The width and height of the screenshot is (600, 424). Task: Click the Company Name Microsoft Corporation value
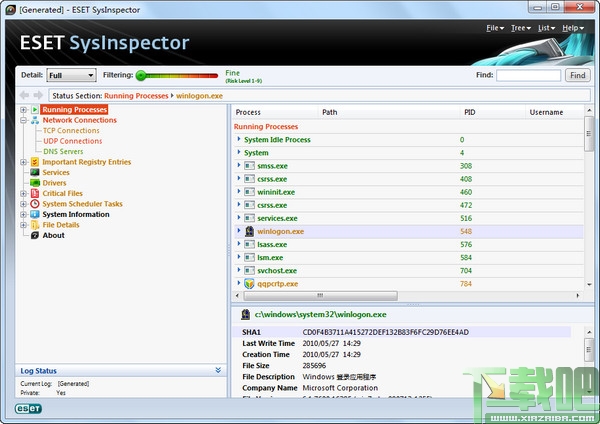pyautogui.click(x=340, y=388)
